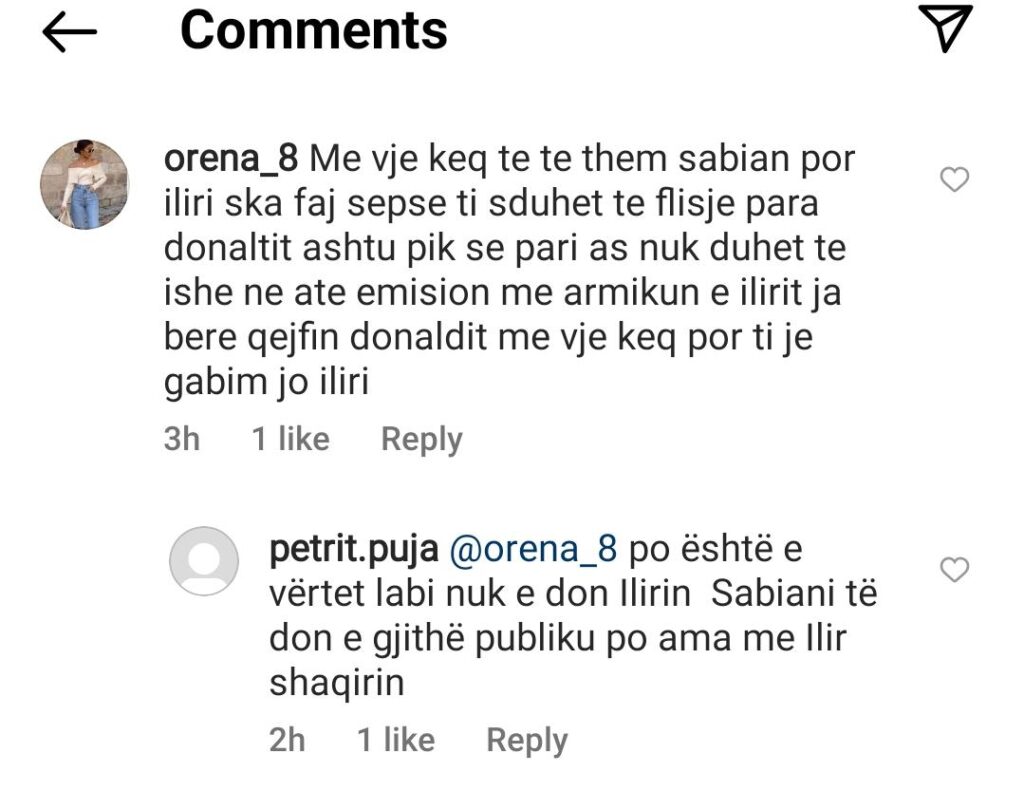The height and width of the screenshot is (791, 1024).
Task: Open the petrit.puja username profile link
Action: point(351,549)
